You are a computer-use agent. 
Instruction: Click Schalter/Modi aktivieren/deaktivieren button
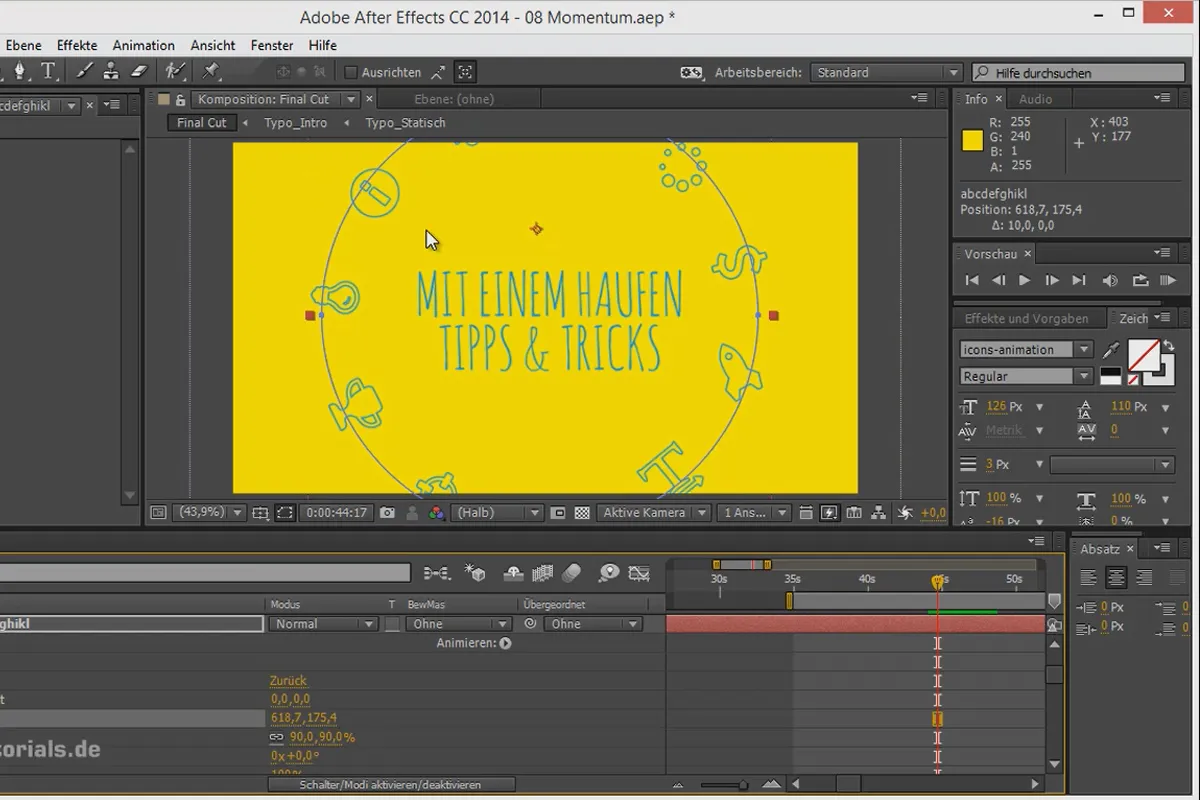click(x=391, y=785)
